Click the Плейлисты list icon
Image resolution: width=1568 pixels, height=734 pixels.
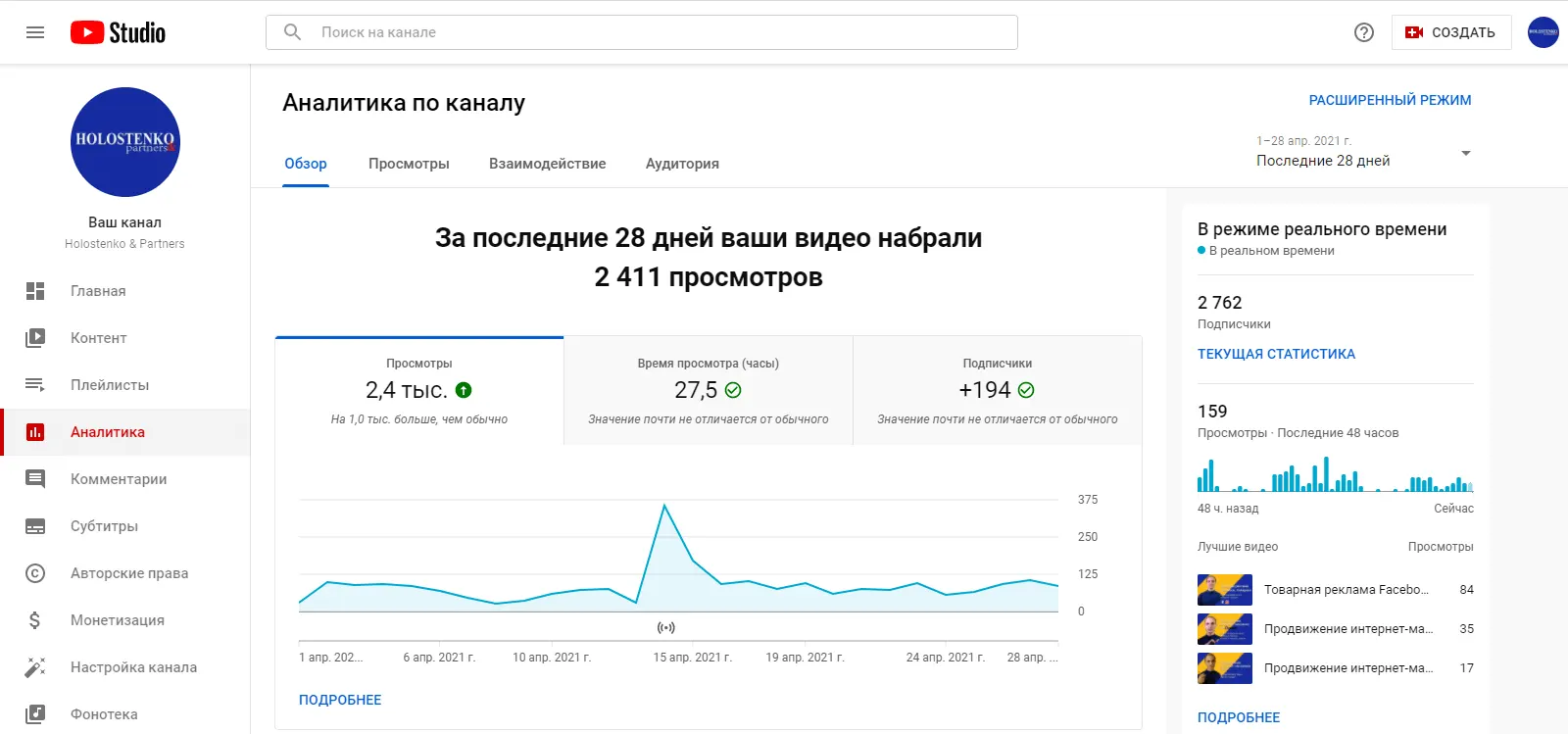click(x=35, y=385)
